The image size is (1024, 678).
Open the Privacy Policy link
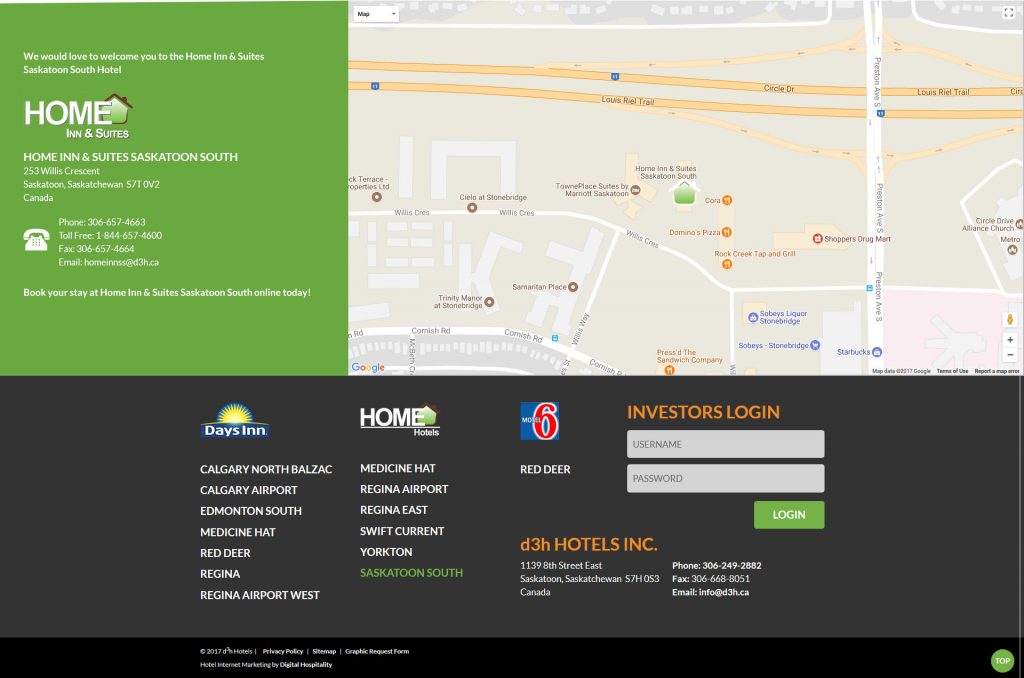point(283,651)
